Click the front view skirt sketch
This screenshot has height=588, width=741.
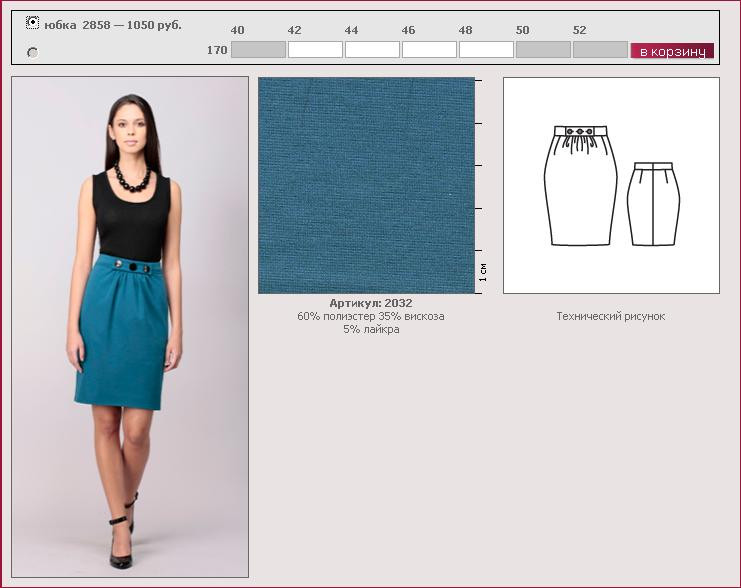pyautogui.click(x=580, y=185)
